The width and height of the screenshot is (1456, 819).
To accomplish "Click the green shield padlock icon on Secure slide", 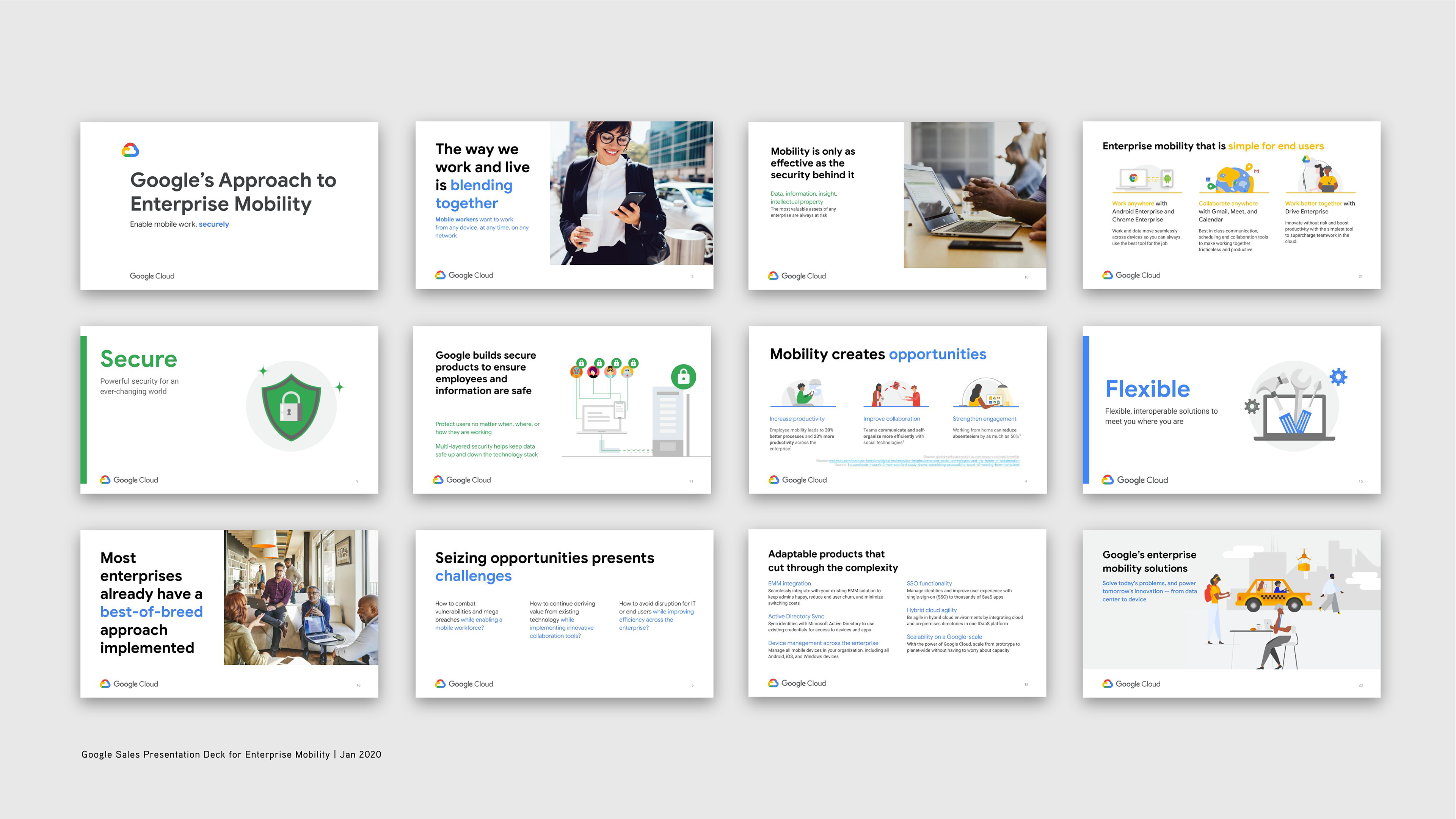I will pos(291,406).
